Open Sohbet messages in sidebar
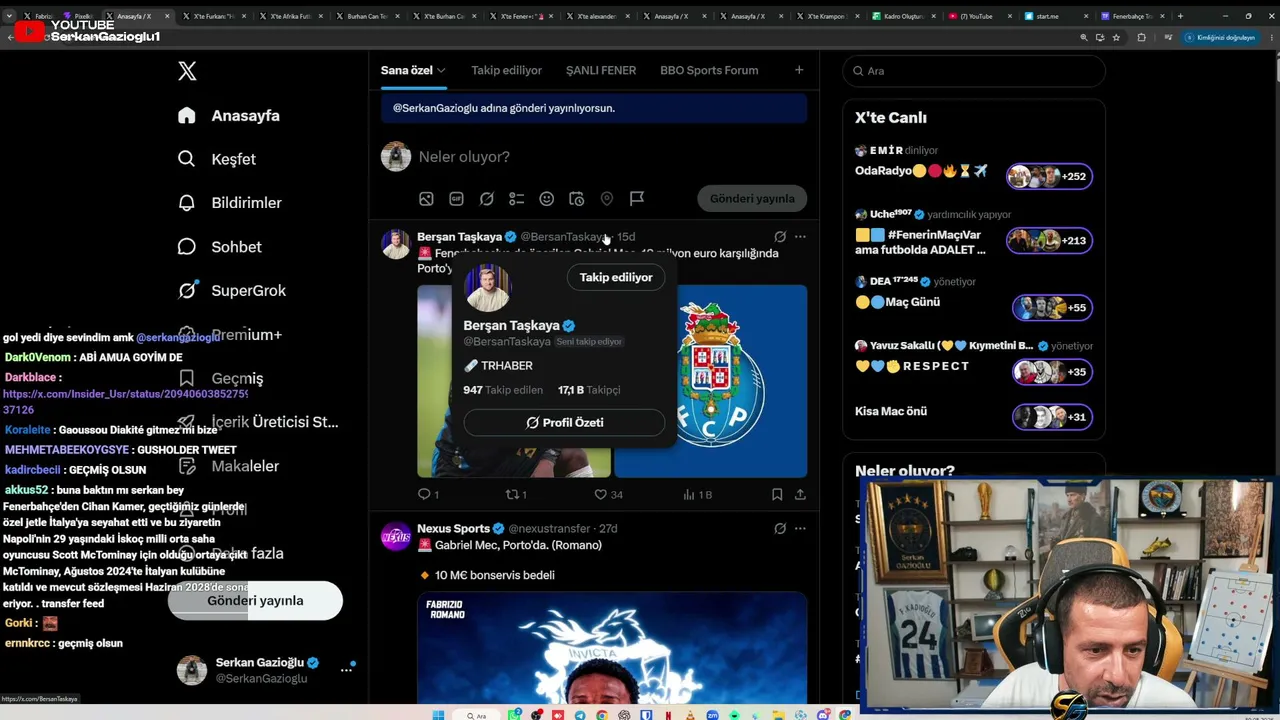Viewport: 1280px width, 720px height. coord(219,247)
